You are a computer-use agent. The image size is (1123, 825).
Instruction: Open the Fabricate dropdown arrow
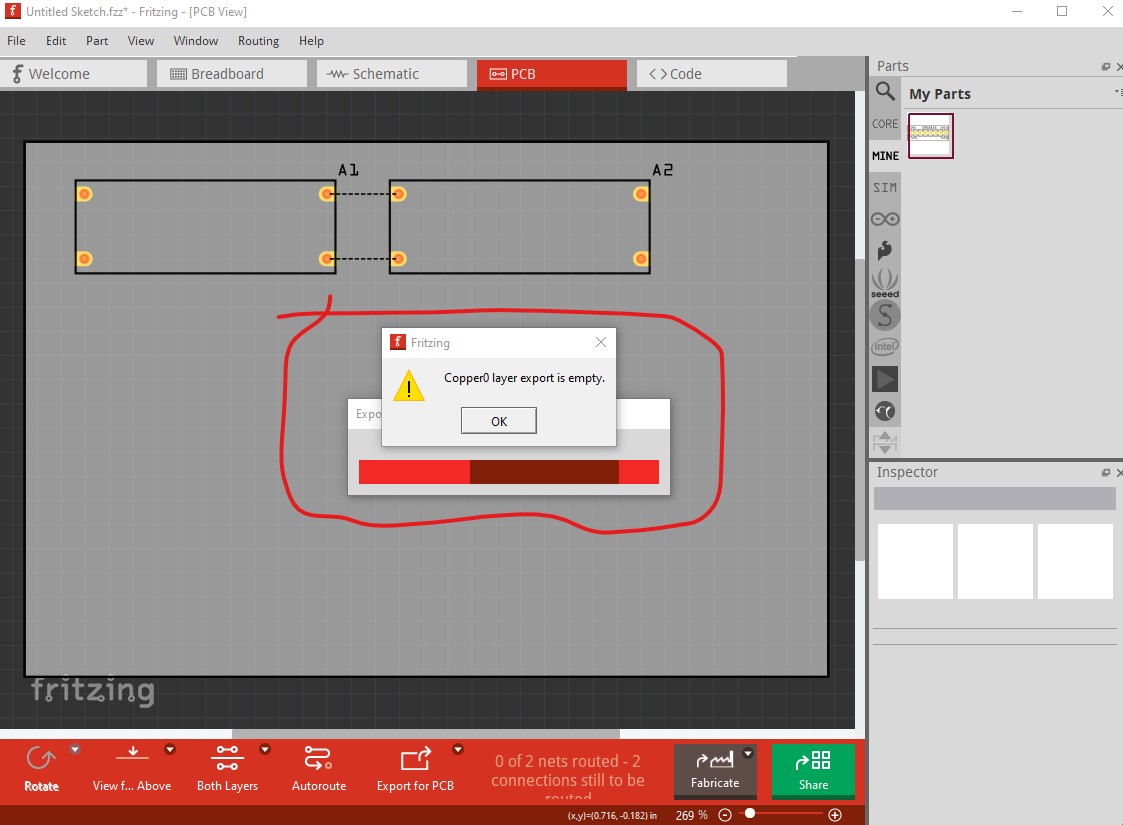[x=748, y=753]
